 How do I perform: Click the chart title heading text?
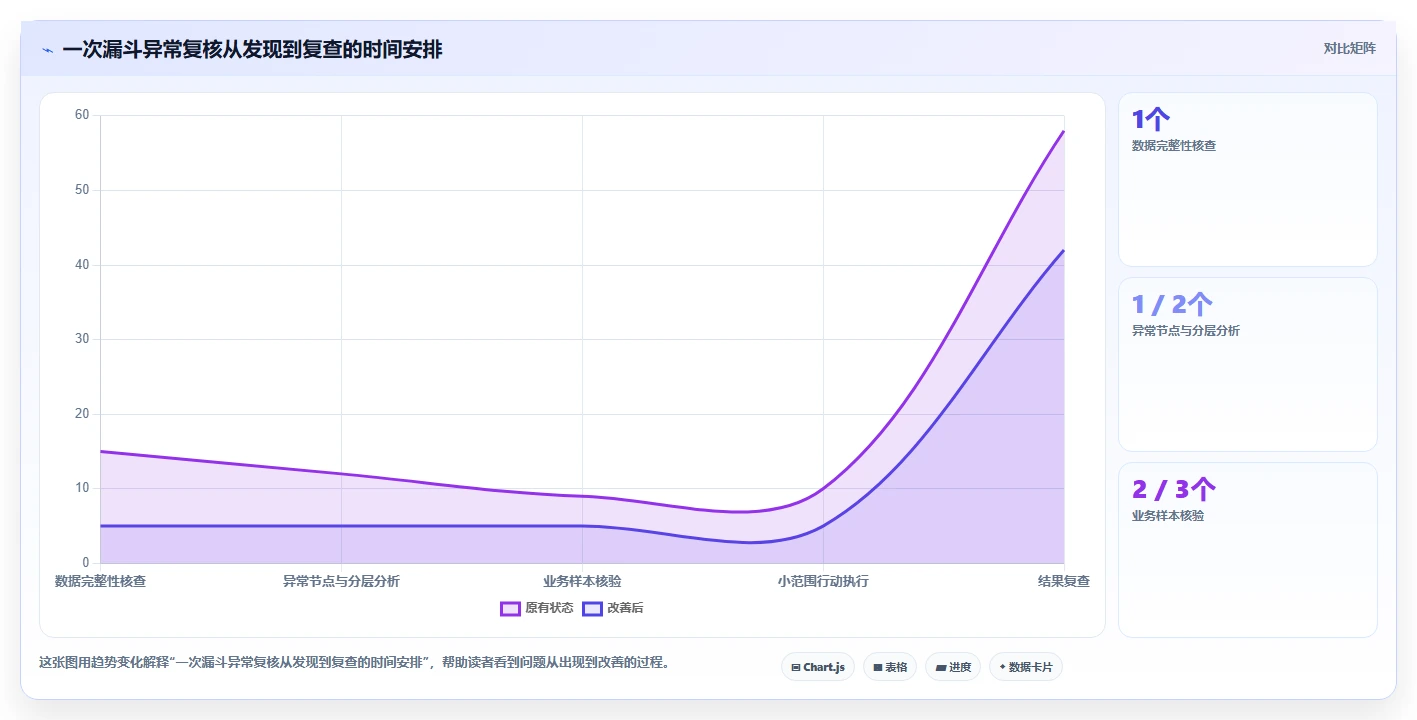click(252, 50)
